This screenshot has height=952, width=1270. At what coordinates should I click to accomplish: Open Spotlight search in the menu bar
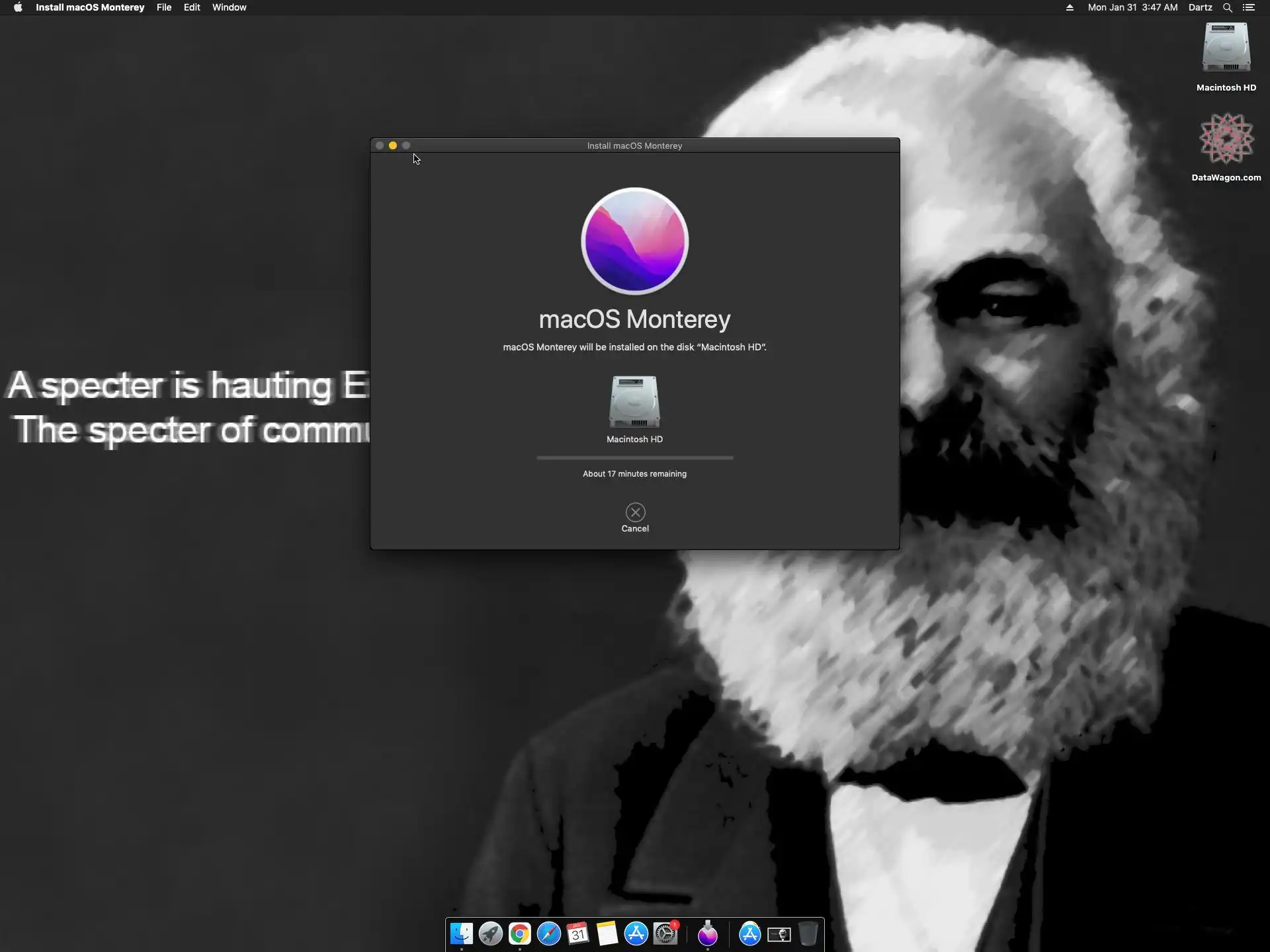[1227, 7]
